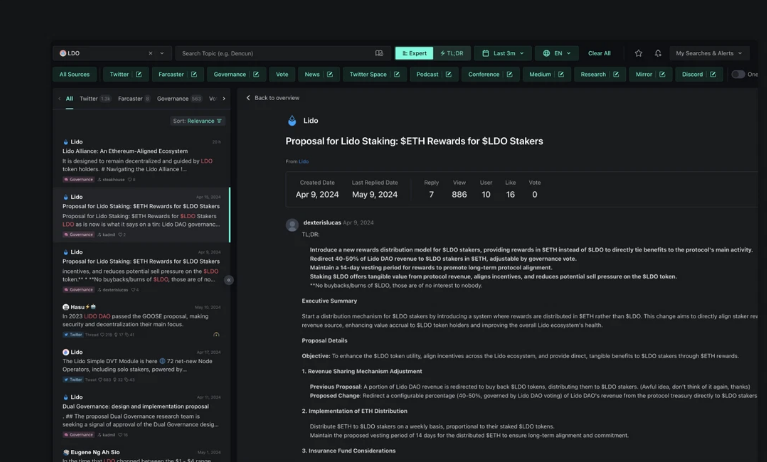This screenshot has width=767, height=462.
Task: Open Lido Alliance: An Ethereum-Aligned Ecosystem result
Action: (x=141, y=161)
